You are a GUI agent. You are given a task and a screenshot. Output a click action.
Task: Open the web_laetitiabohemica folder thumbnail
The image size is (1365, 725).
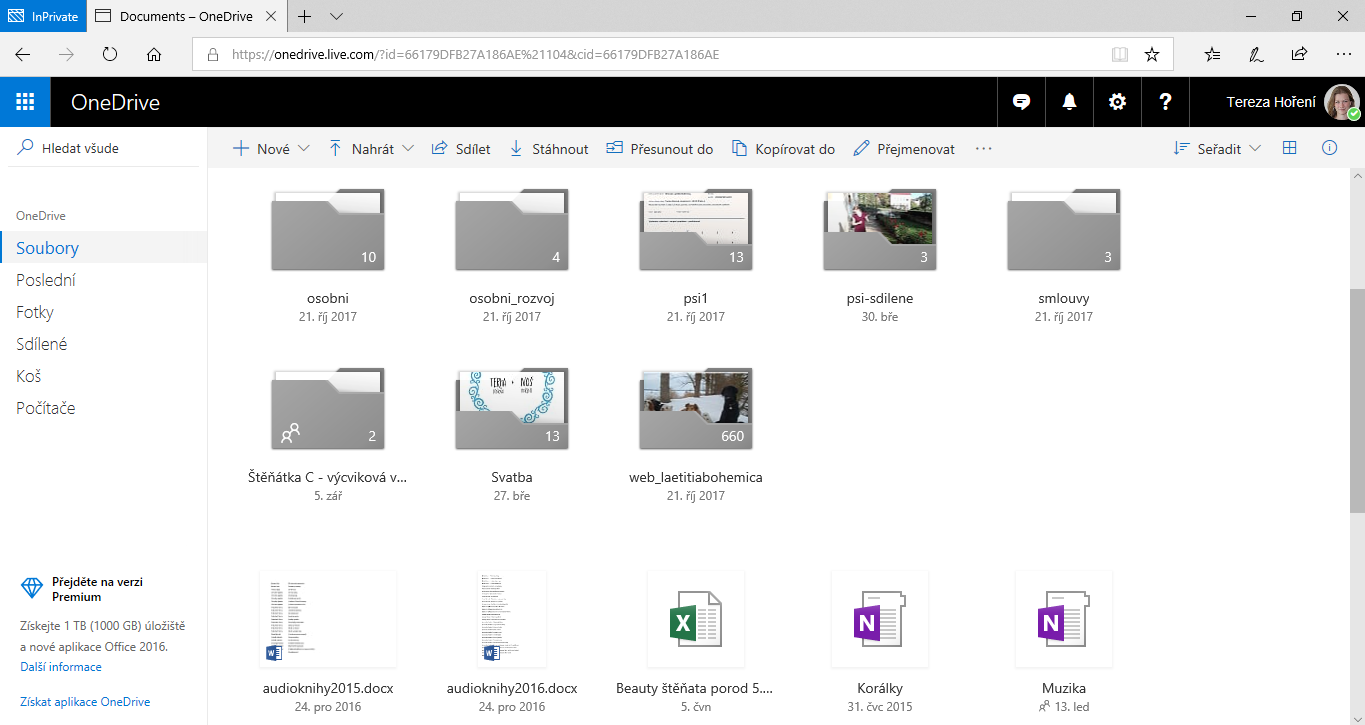tap(695, 408)
